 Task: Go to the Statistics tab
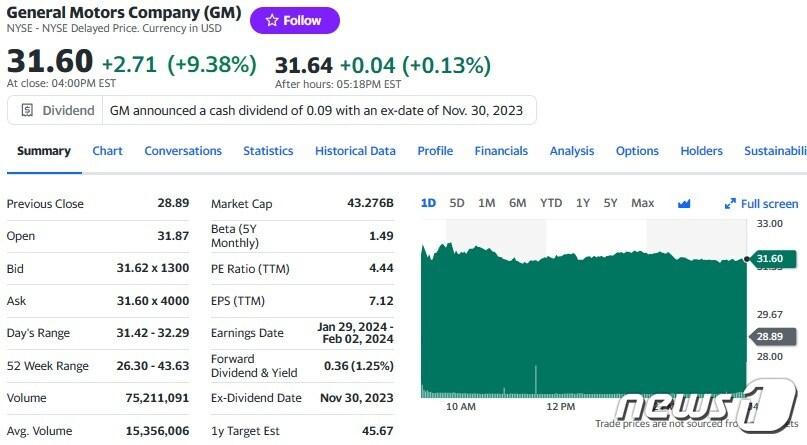coord(268,151)
